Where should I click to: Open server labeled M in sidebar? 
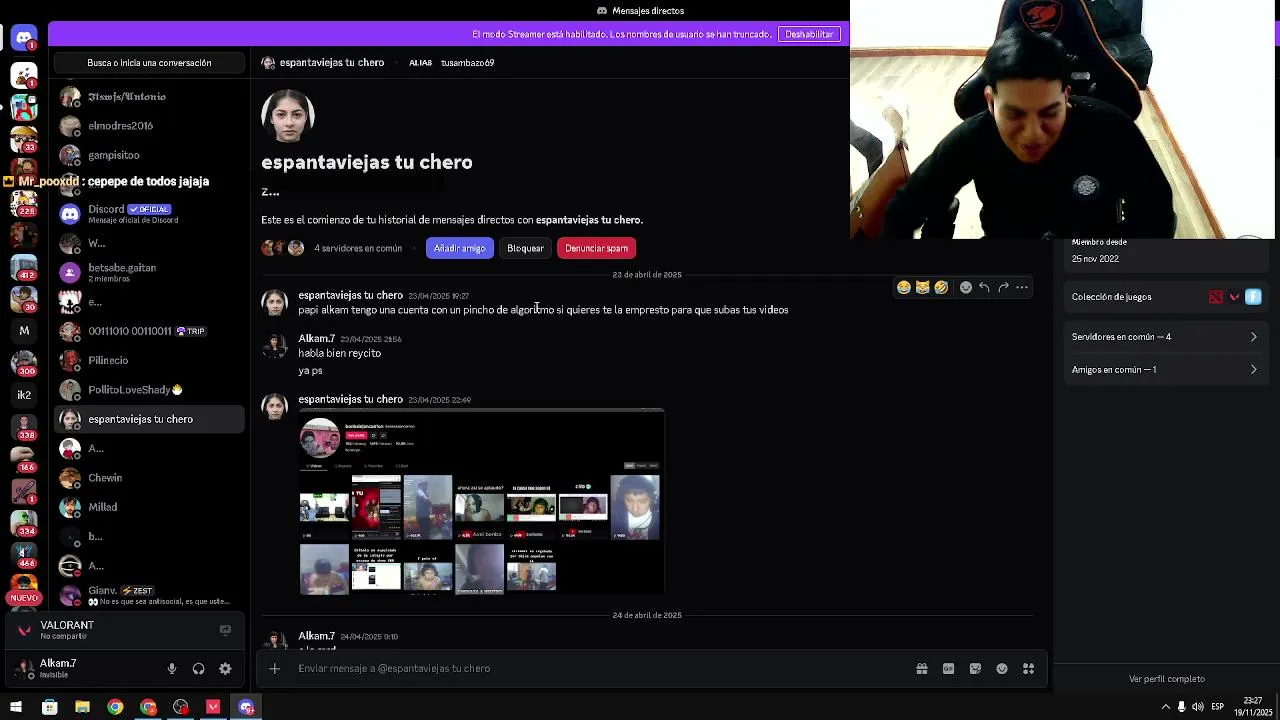tap(24, 331)
